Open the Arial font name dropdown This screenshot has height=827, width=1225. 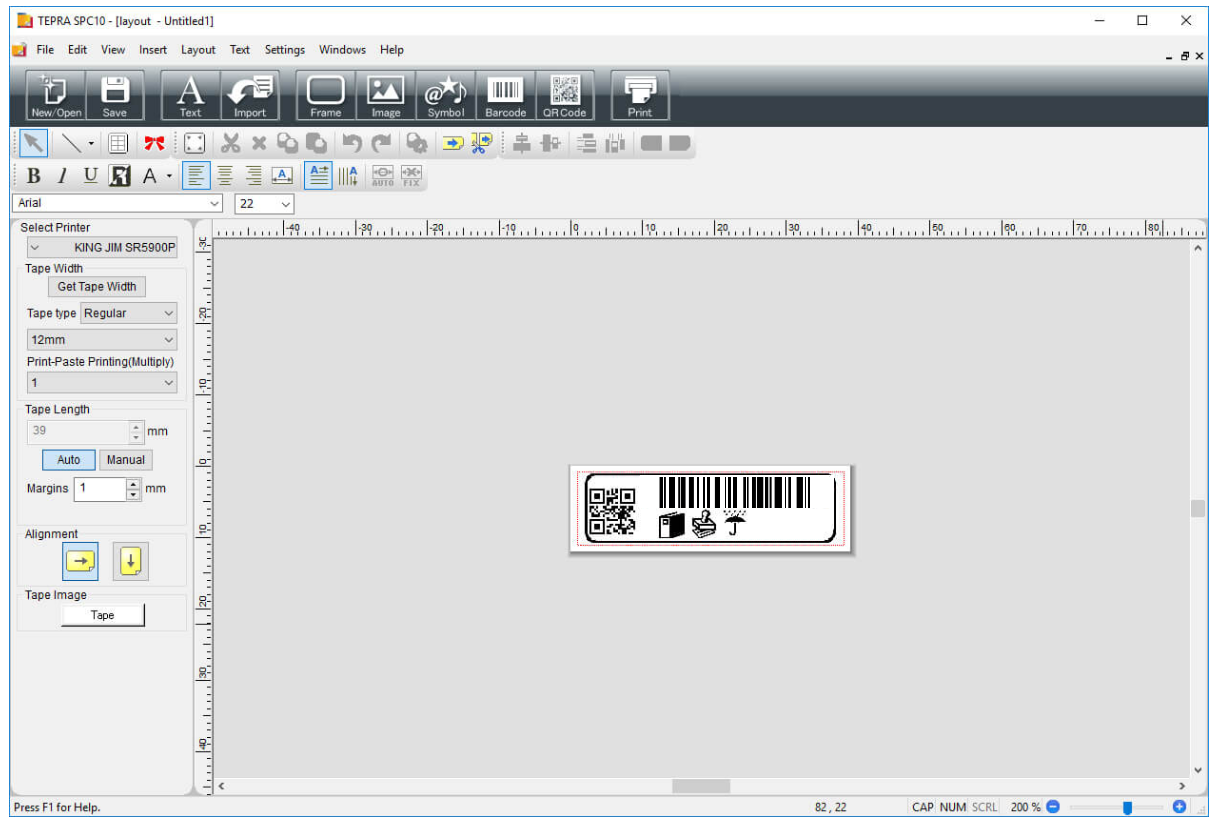pyautogui.click(x=118, y=203)
